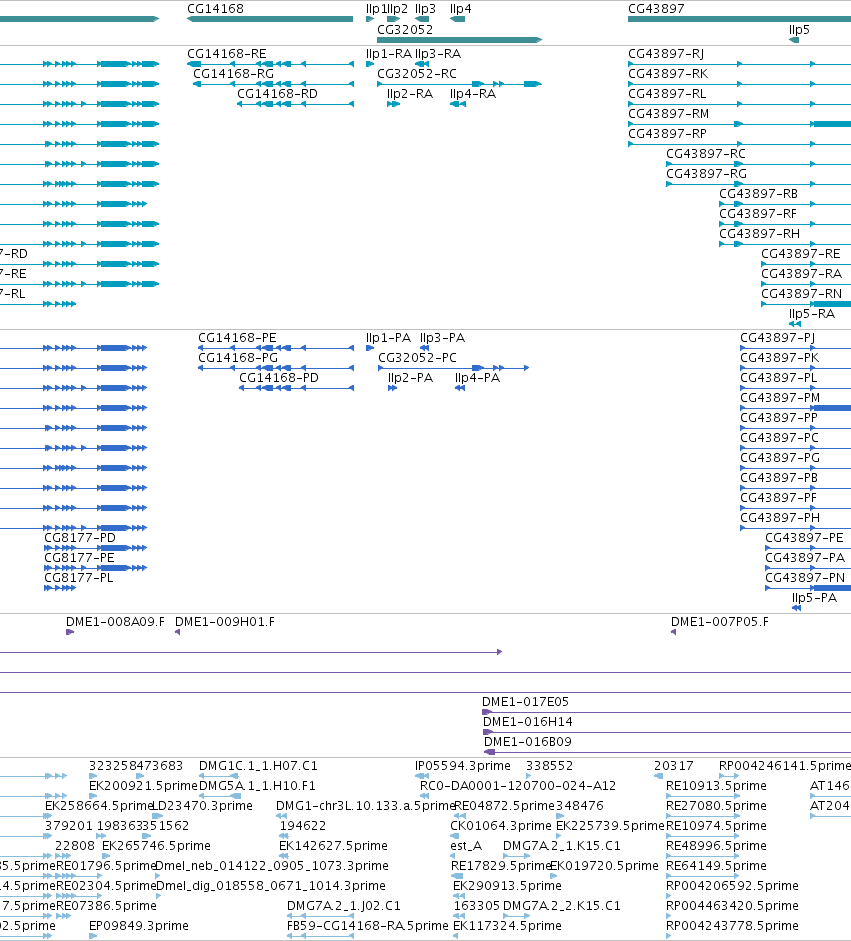Click transcript Ilp4-RA label
The width and height of the screenshot is (851, 941).
pyautogui.click(x=473, y=94)
